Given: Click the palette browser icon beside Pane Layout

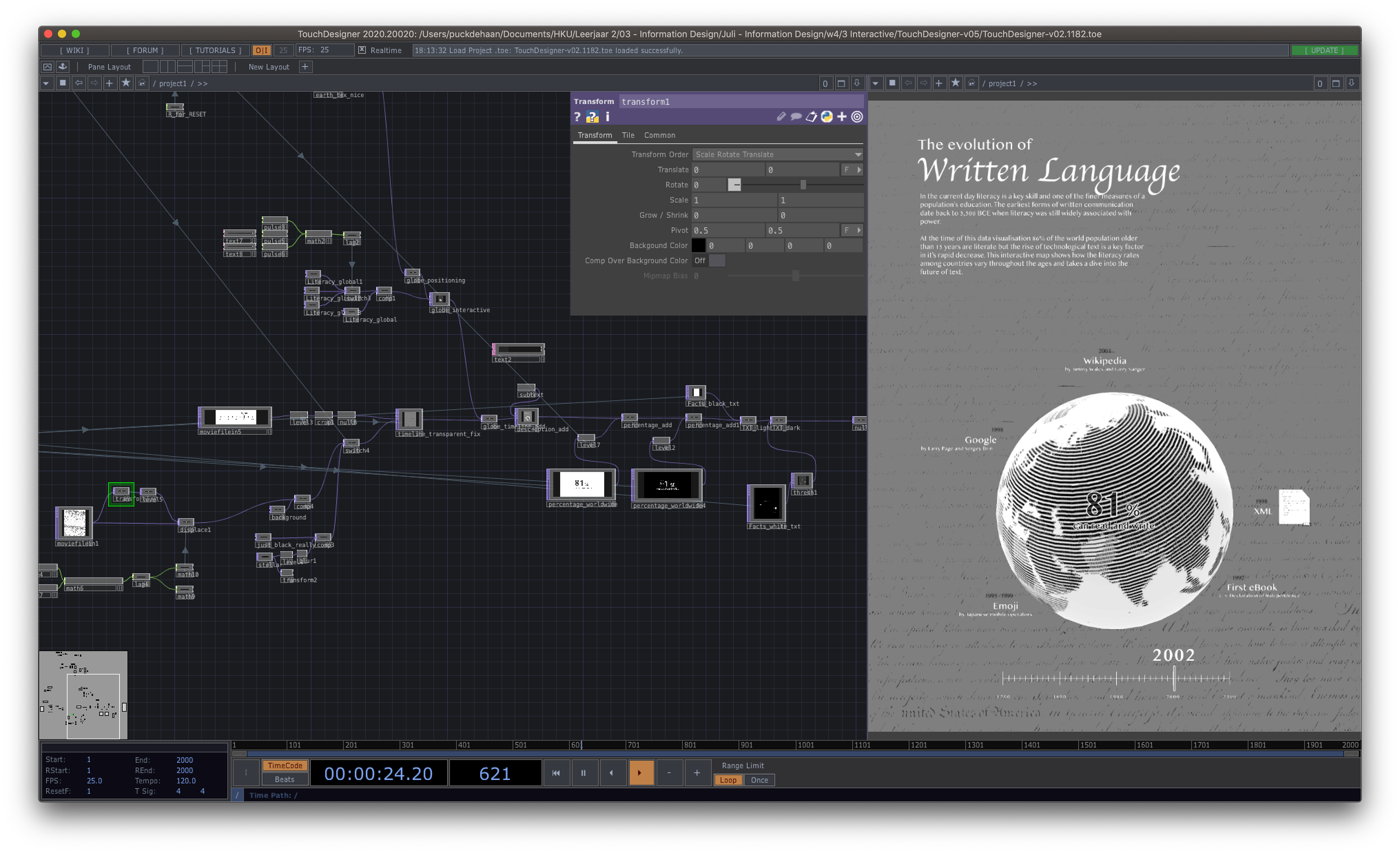Looking at the screenshot, I should pyautogui.click(x=62, y=67).
